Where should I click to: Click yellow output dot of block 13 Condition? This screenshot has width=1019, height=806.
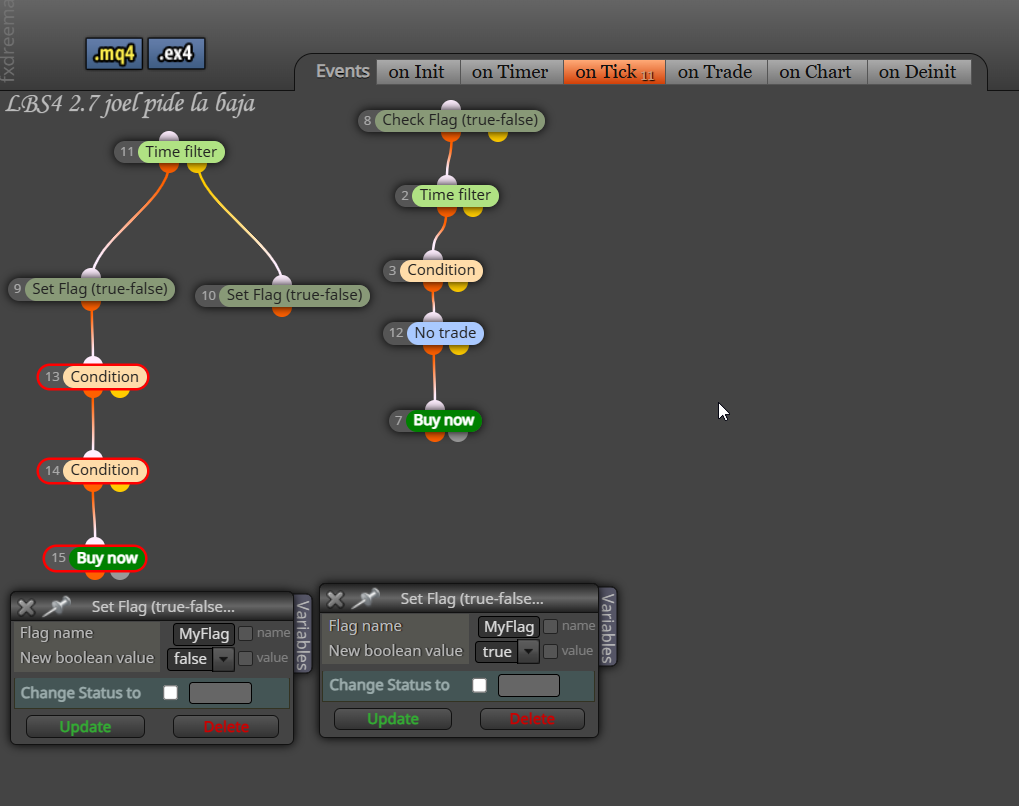tap(120, 392)
